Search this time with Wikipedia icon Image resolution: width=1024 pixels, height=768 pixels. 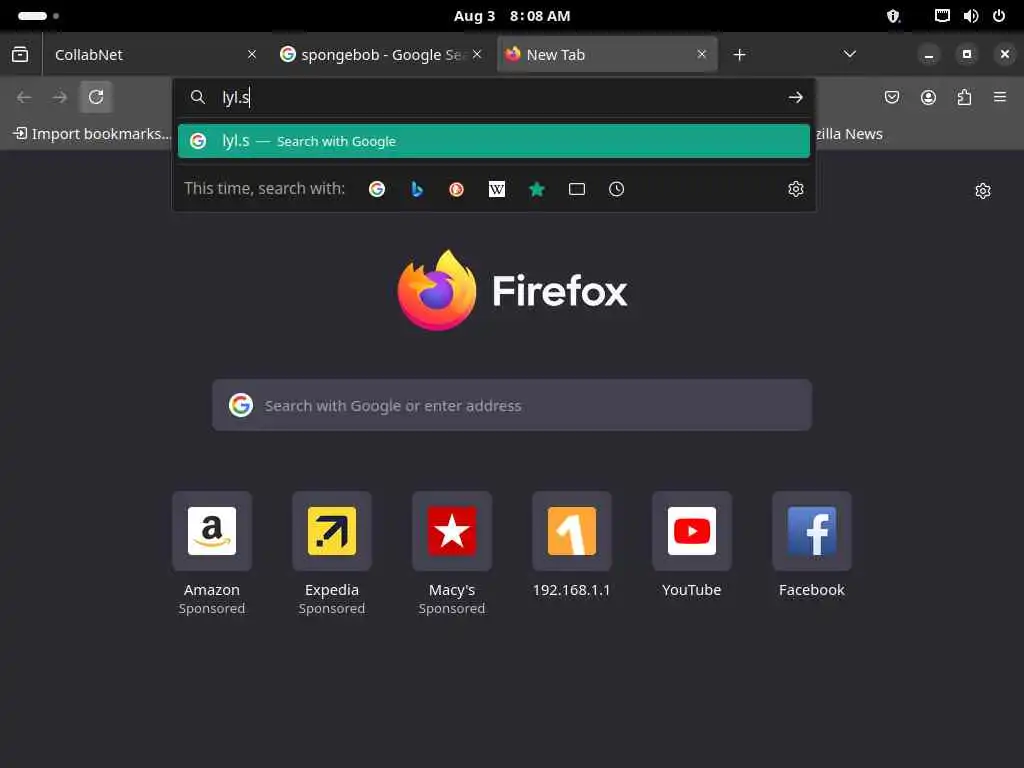click(496, 189)
